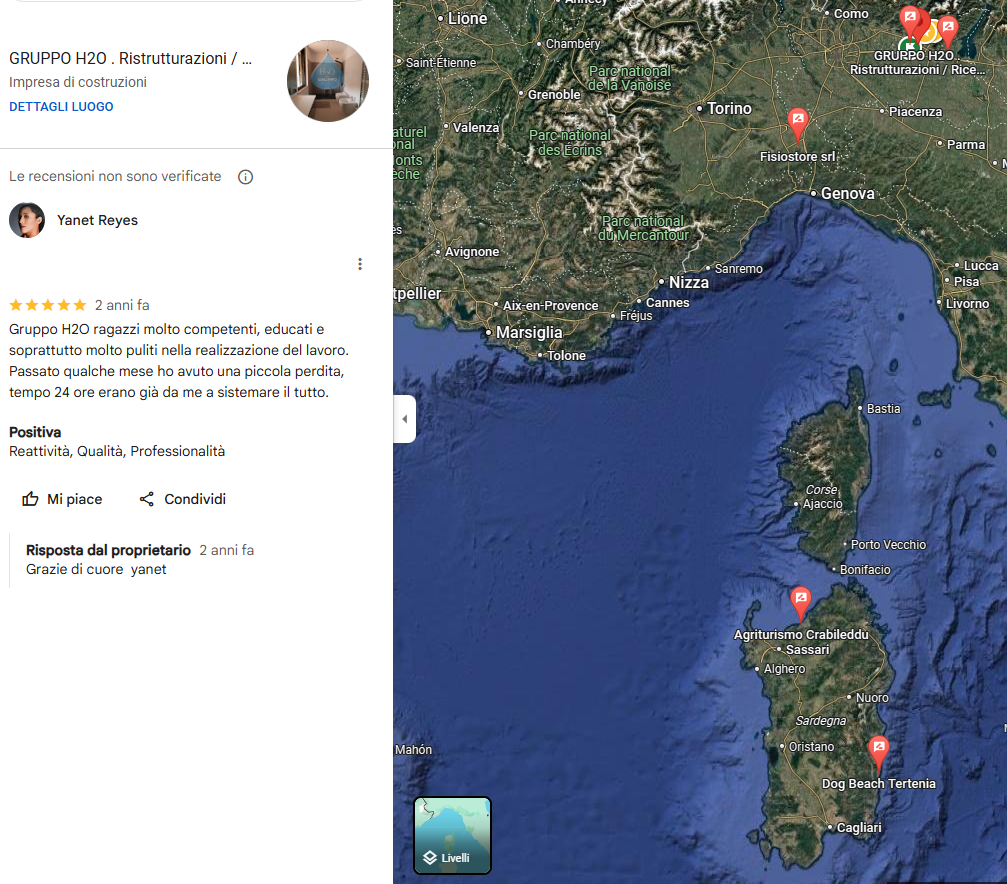Click the Parma city label
Image resolution: width=1007 pixels, height=884 pixels.
965,145
